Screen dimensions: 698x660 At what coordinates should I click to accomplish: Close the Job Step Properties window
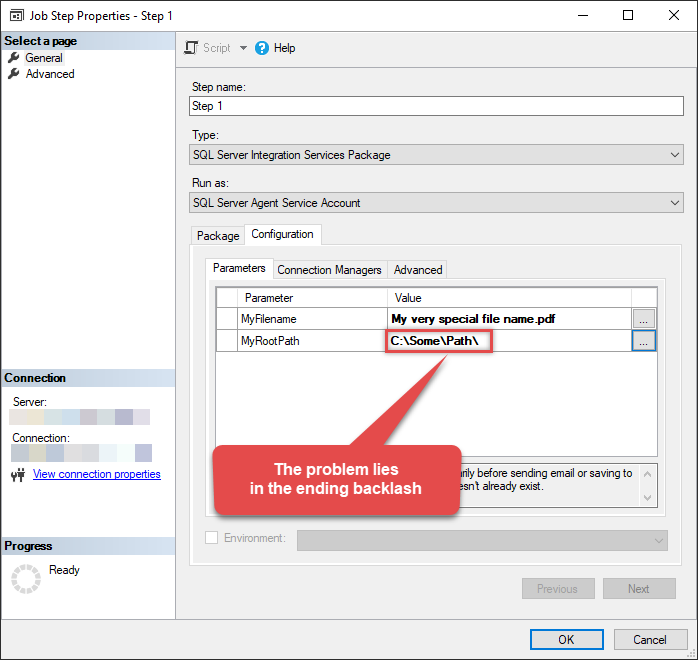coord(674,16)
